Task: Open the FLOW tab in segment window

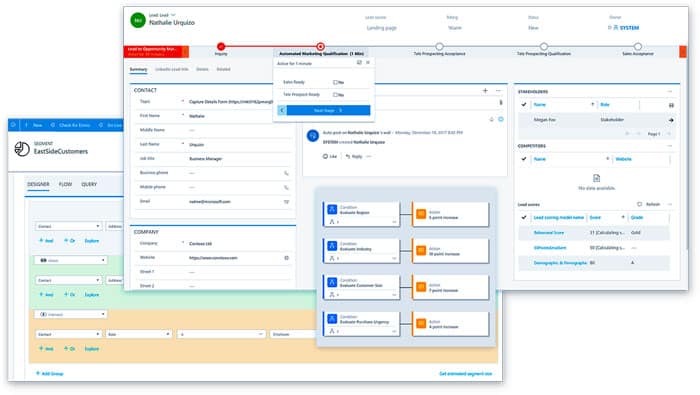Action: click(65, 184)
